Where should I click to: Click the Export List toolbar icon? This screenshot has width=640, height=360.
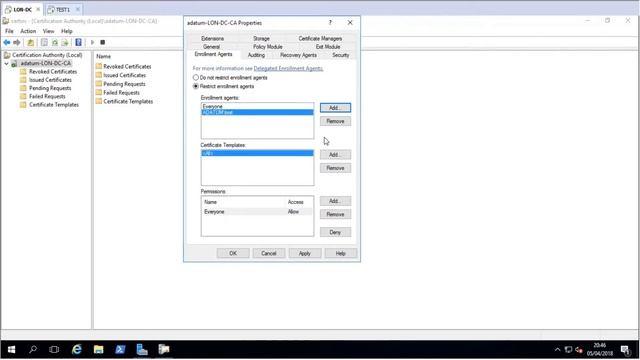click(65, 42)
